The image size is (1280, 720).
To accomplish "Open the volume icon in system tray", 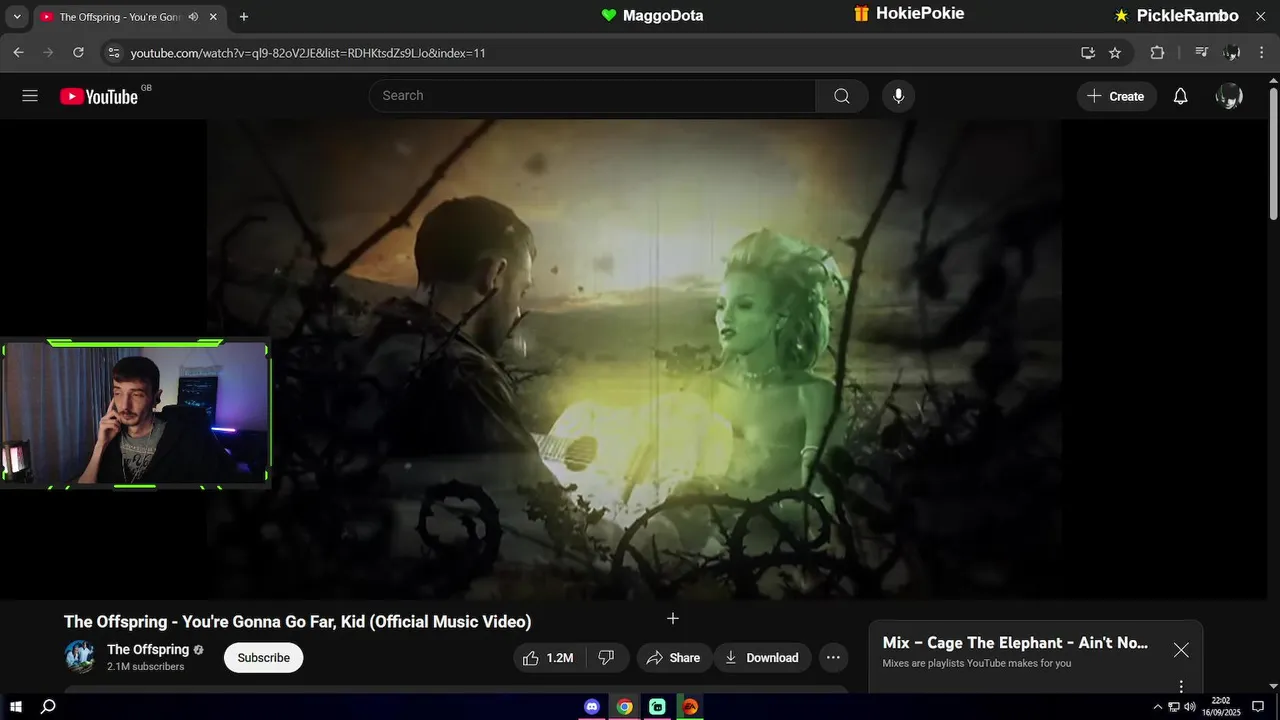I will pos(1190,707).
